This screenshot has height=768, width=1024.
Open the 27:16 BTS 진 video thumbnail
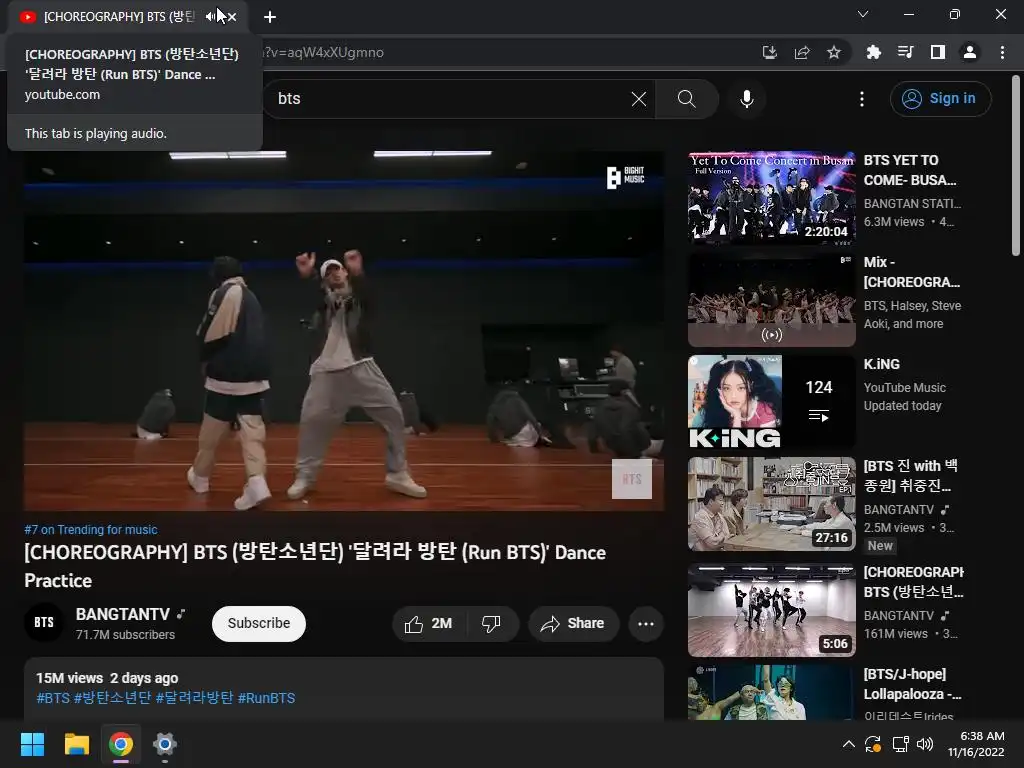point(771,504)
